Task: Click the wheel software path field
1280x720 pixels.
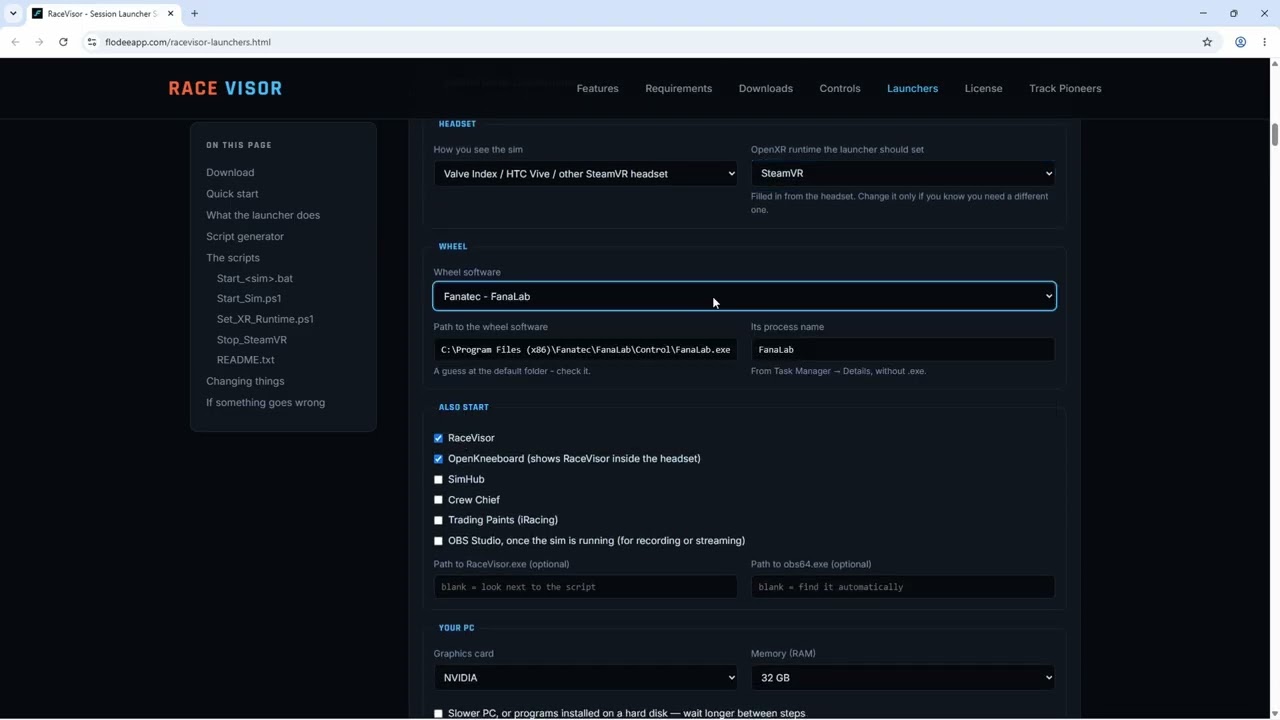Action: point(586,350)
